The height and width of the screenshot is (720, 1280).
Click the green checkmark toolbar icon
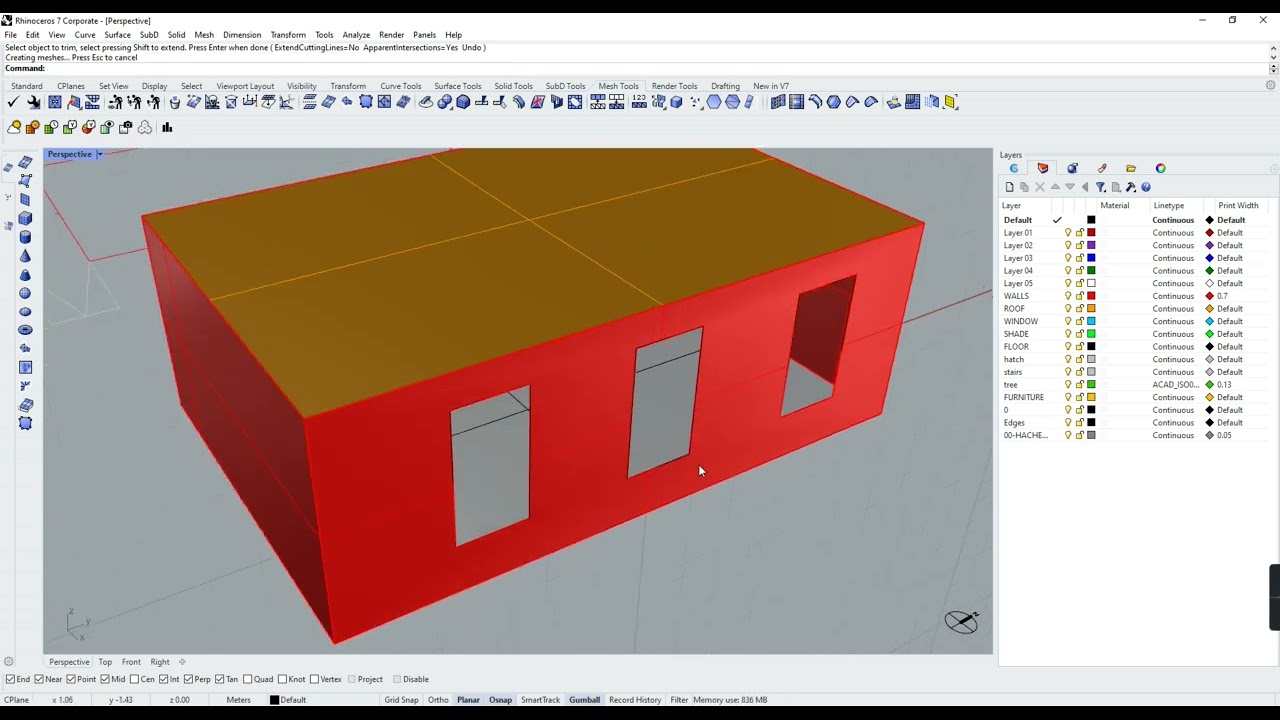tap(13, 102)
